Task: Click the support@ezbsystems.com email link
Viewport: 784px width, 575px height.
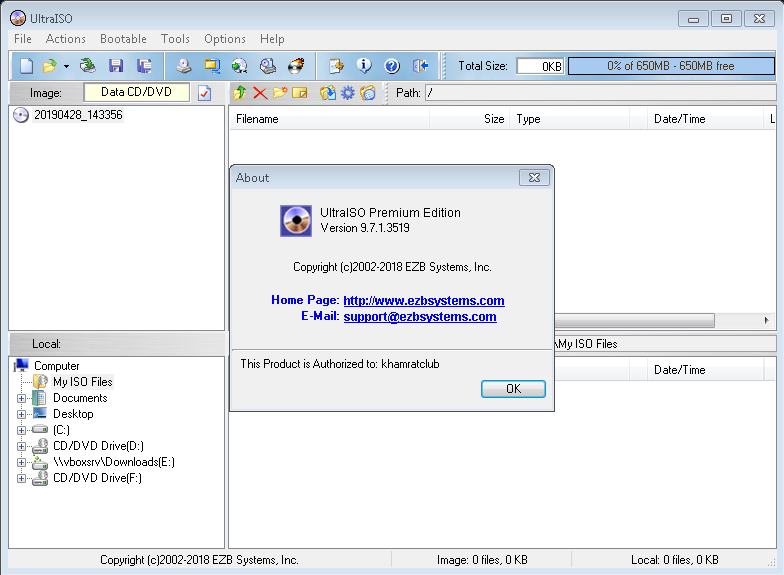Action: coord(420,316)
